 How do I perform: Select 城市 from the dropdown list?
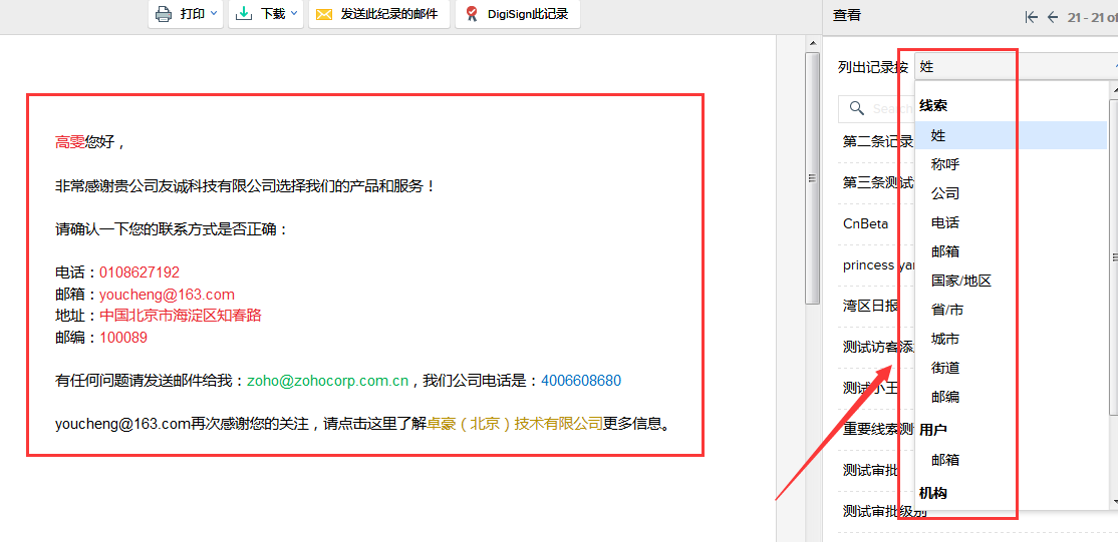[945, 339]
